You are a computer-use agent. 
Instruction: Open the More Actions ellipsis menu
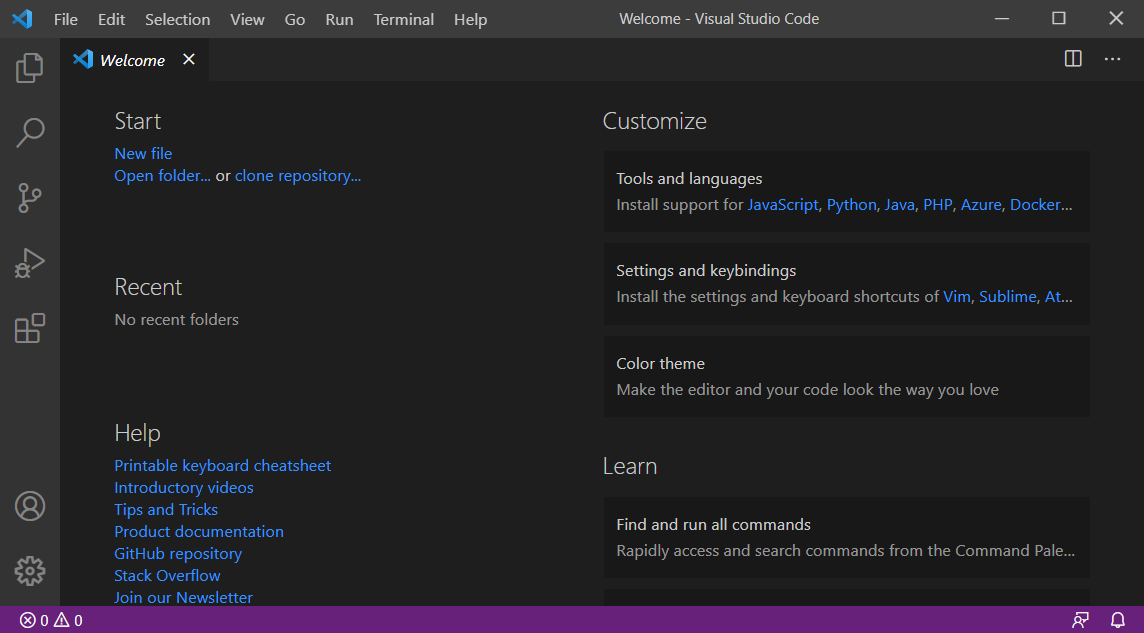1112,59
